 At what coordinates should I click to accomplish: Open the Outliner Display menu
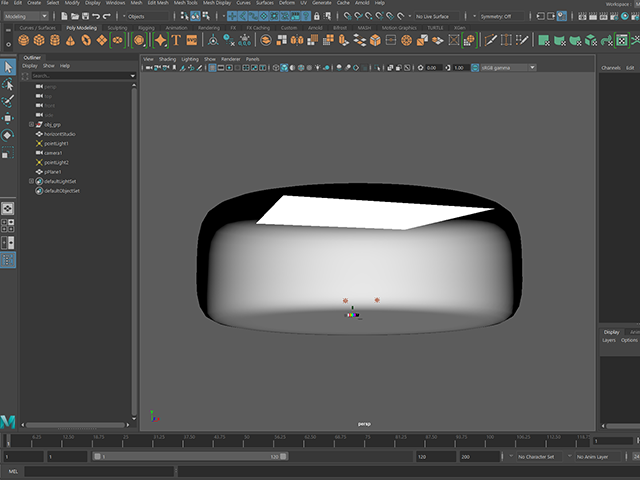tap(30, 66)
